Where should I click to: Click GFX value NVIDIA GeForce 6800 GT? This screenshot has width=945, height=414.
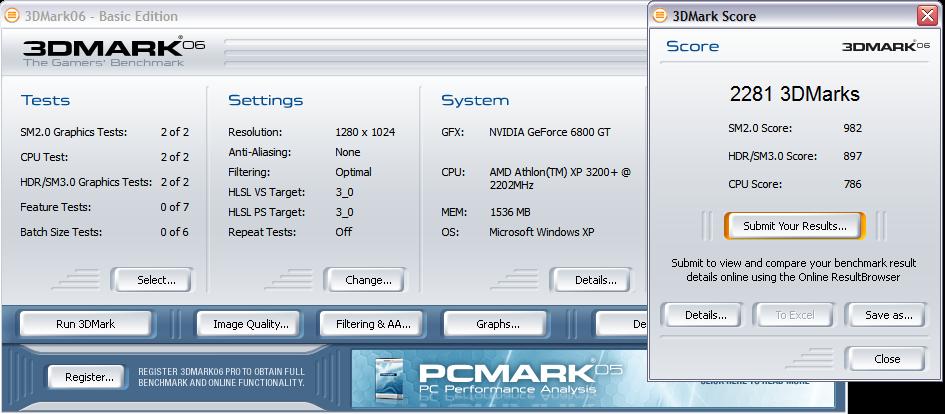[550, 132]
